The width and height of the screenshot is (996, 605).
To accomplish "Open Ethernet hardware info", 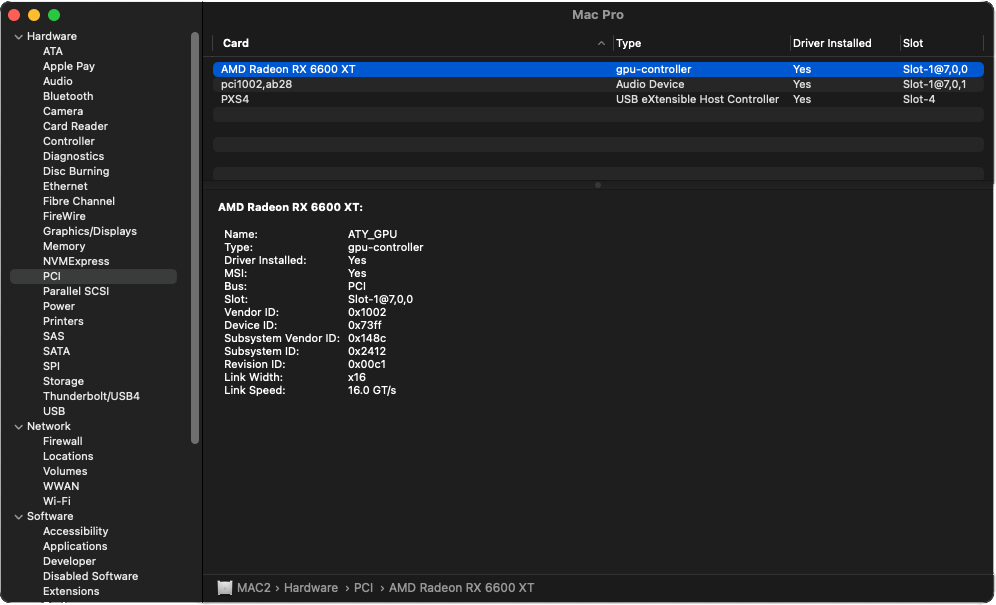I will pos(65,186).
